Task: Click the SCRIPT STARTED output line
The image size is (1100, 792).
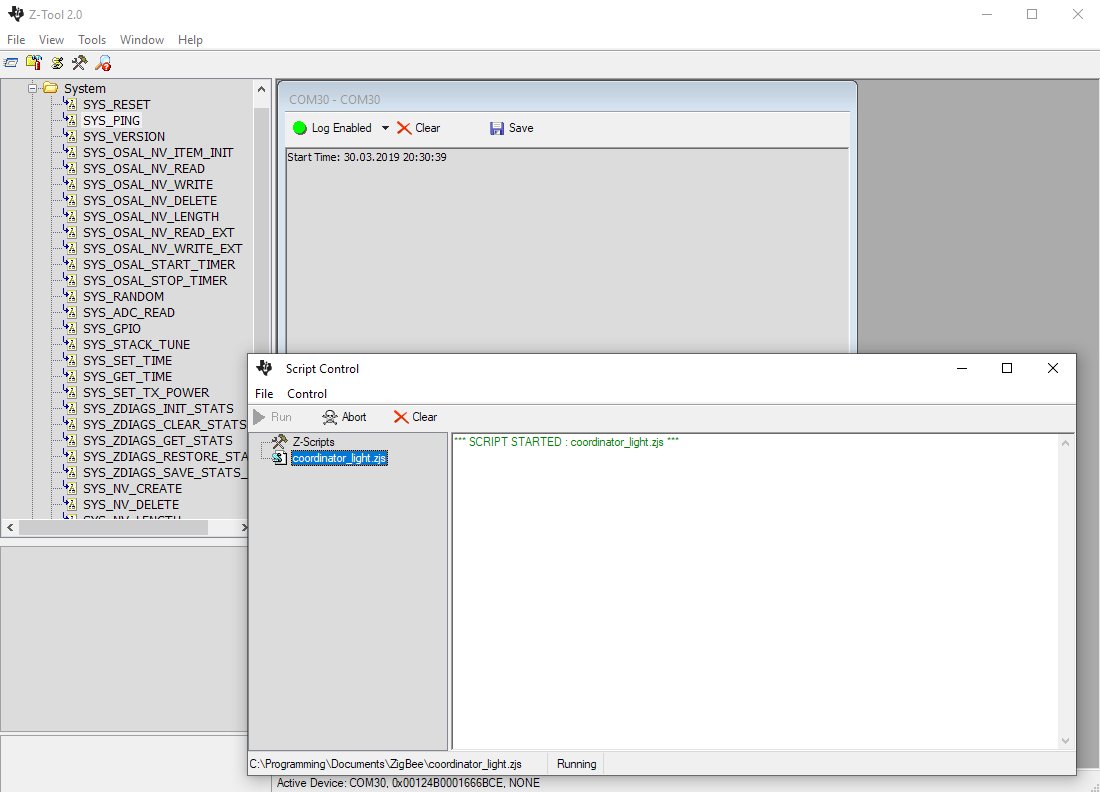Action: pos(567,442)
